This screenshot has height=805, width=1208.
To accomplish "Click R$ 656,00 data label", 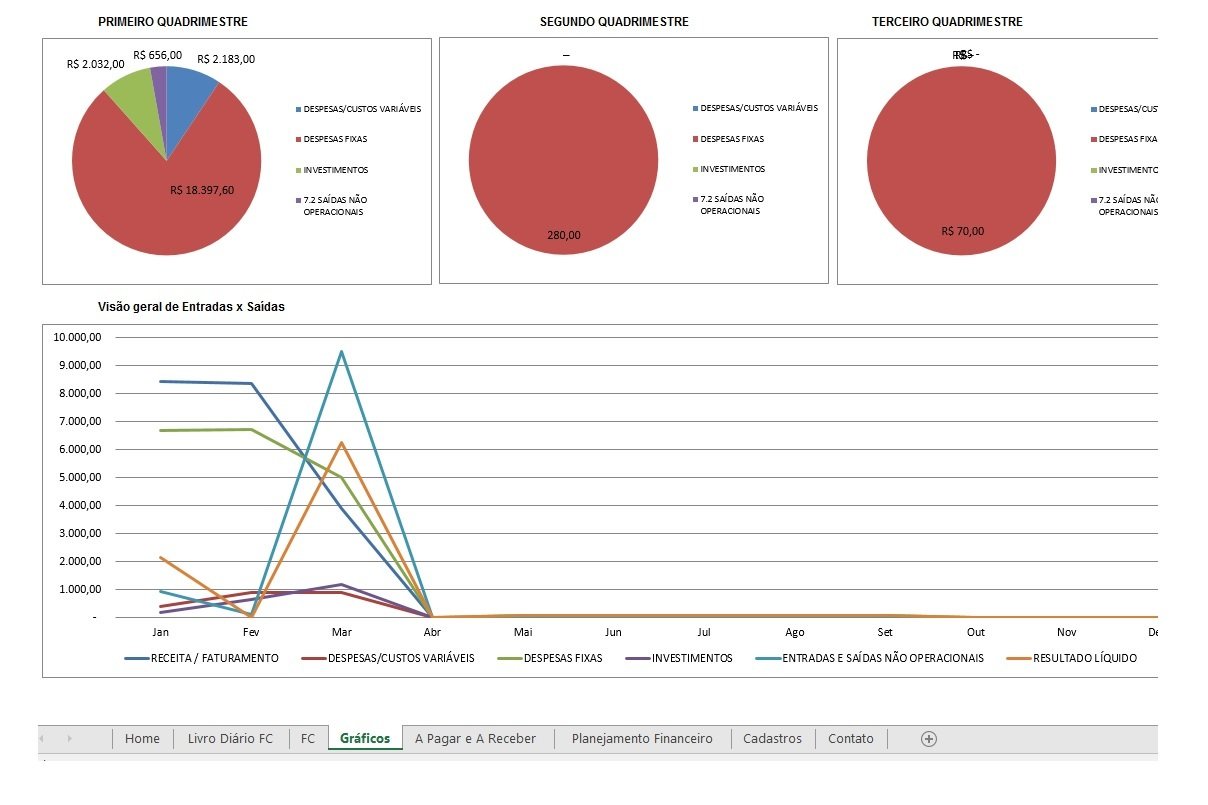I will coord(157,55).
